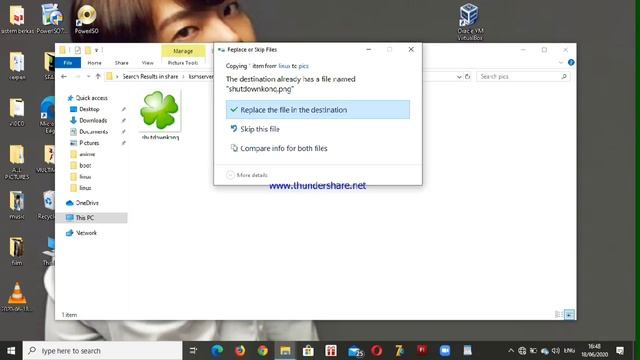
Task: Launch Firefox from the taskbar
Action: coord(240,351)
